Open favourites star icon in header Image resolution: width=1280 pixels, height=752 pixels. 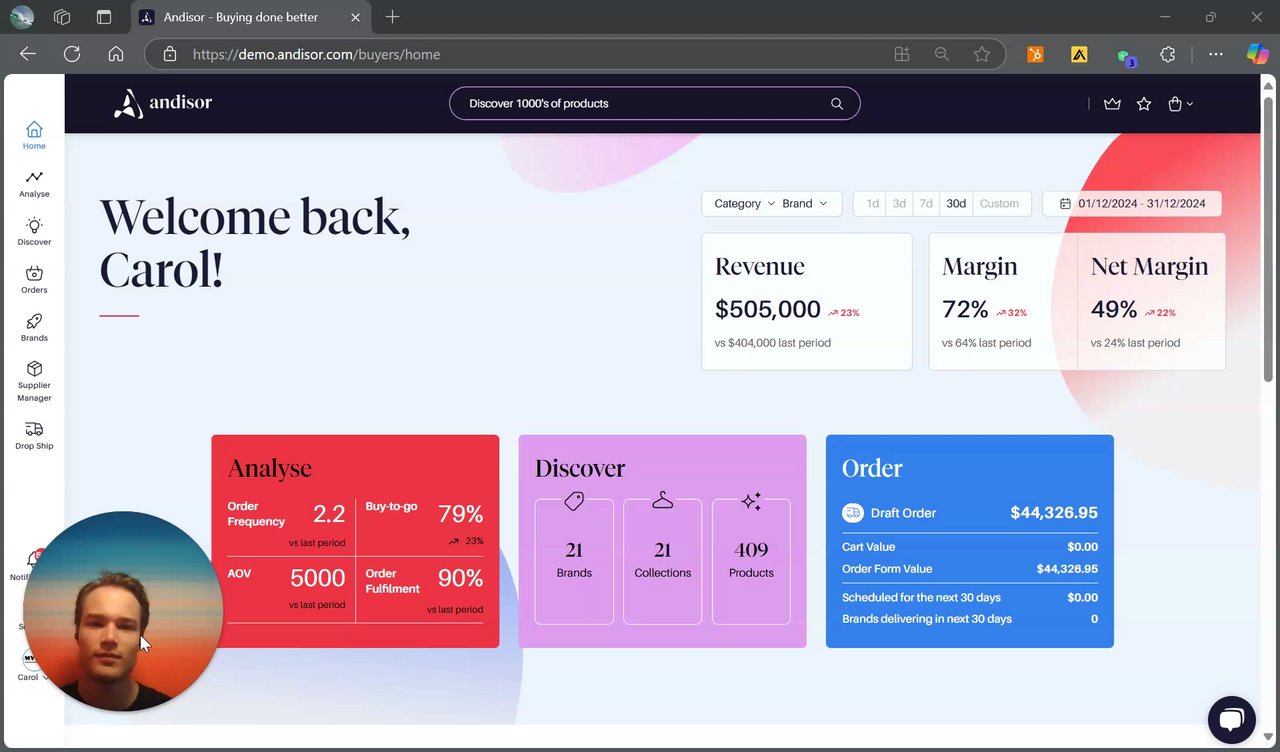tap(1144, 103)
